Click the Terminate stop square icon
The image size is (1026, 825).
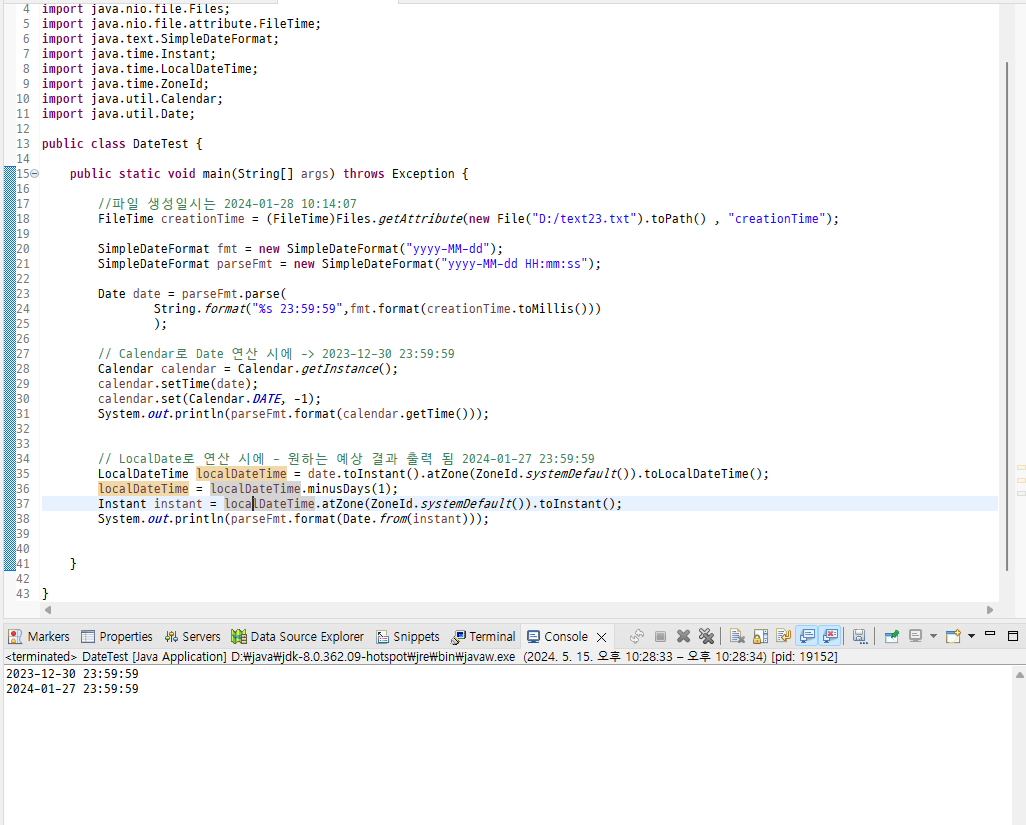[x=660, y=636]
